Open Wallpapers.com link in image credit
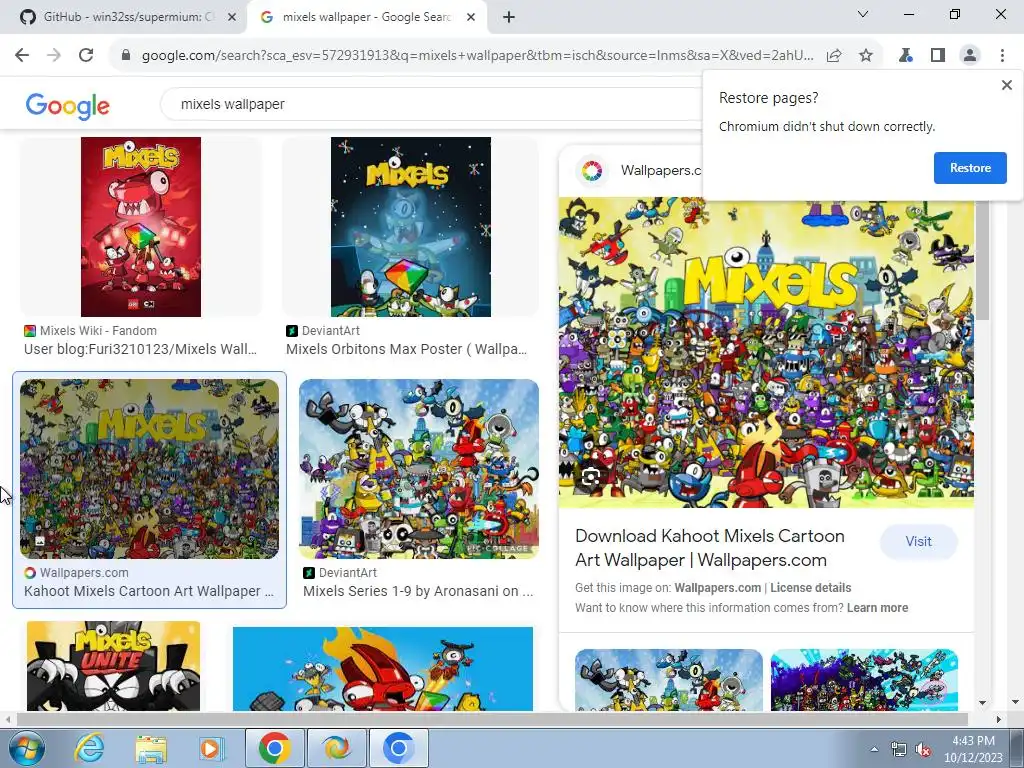This screenshot has width=1024, height=768. 718,588
